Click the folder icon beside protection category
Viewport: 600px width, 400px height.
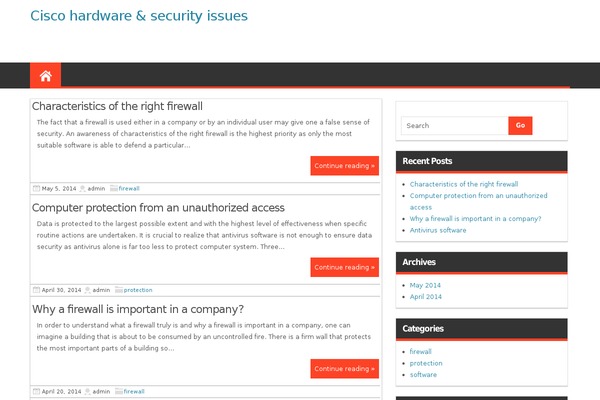[119, 290]
